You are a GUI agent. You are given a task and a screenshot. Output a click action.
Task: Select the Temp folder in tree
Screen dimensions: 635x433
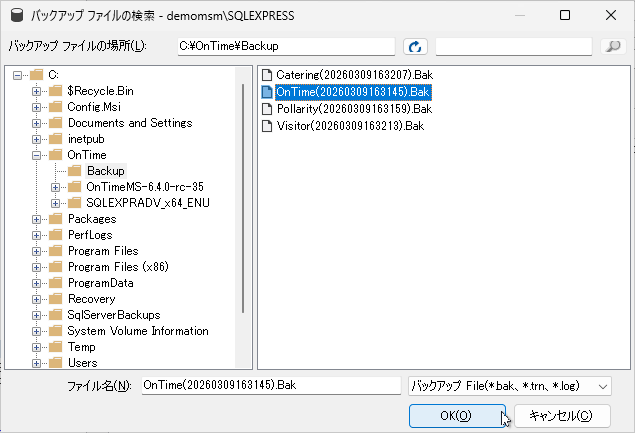pyautogui.click(x=81, y=347)
